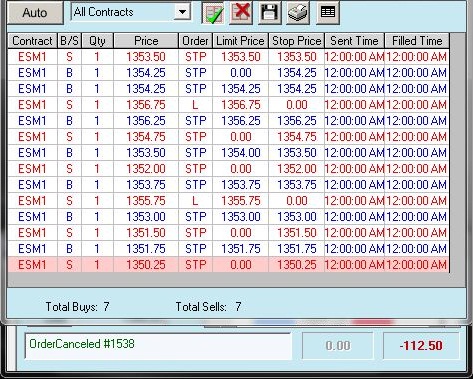Open the grid columns layout icon

[x=328, y=13]
